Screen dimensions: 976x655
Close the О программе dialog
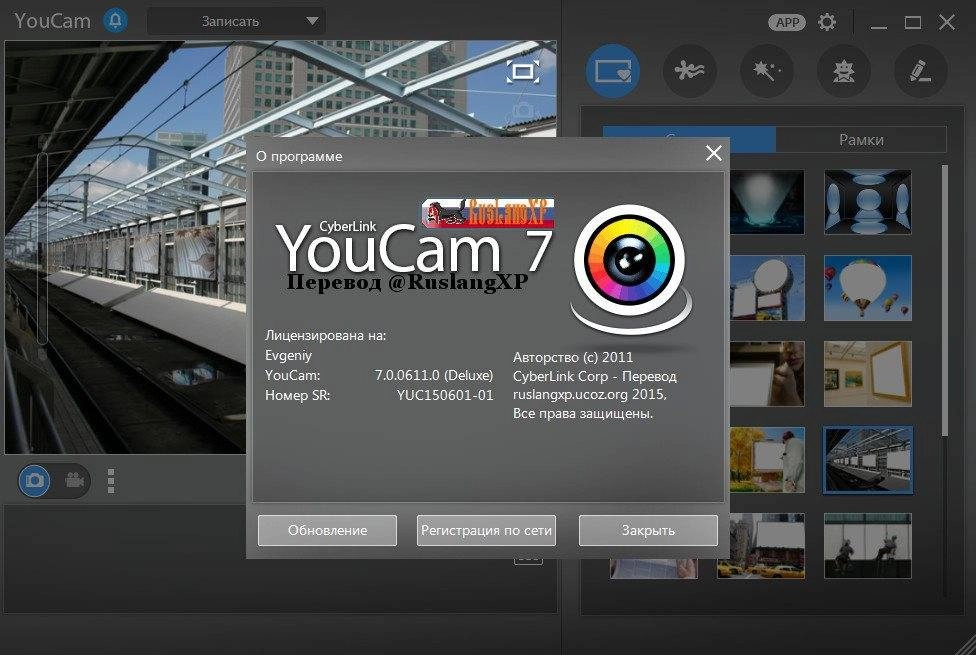pyautogui.click(x=713, y=153)
